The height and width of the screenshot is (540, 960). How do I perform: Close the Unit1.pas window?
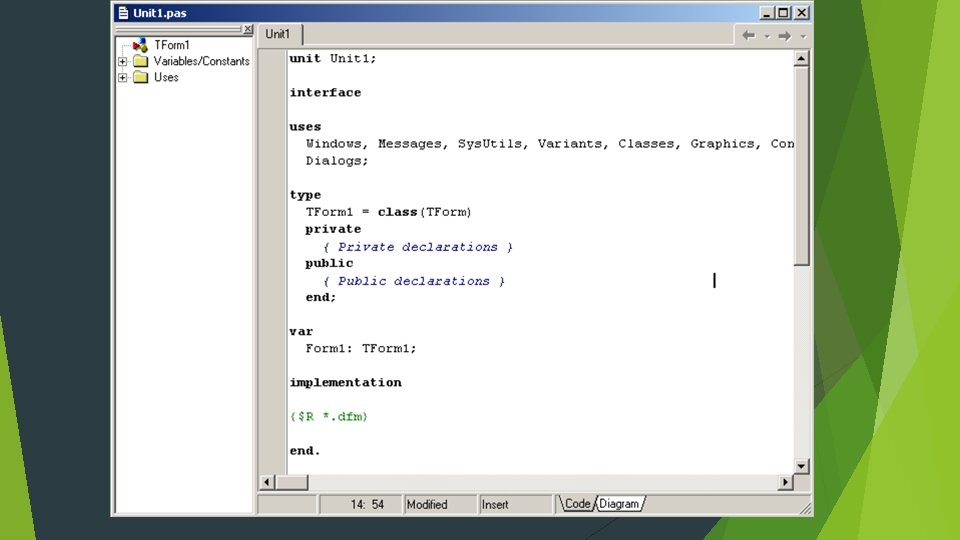point(801,12)
